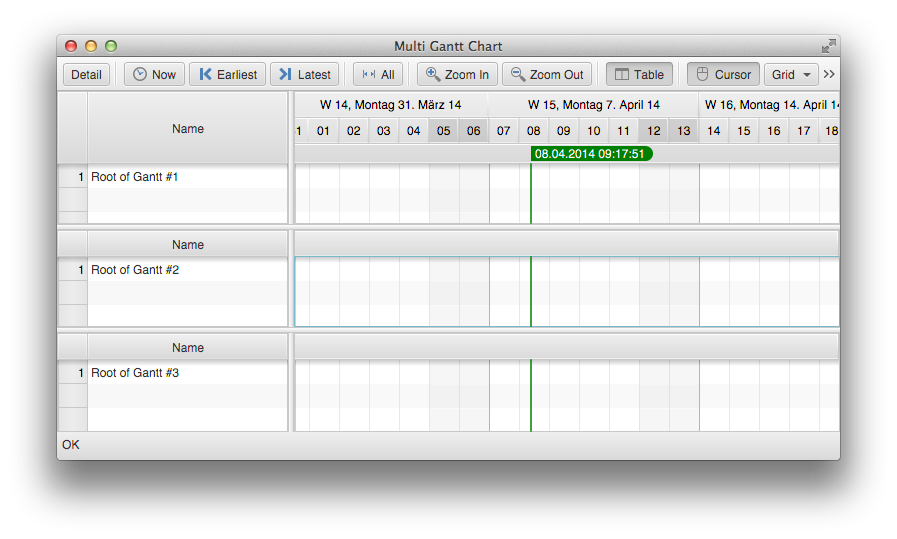Open the Grid dropdown

pyautogui.click(x=791, y=74)
